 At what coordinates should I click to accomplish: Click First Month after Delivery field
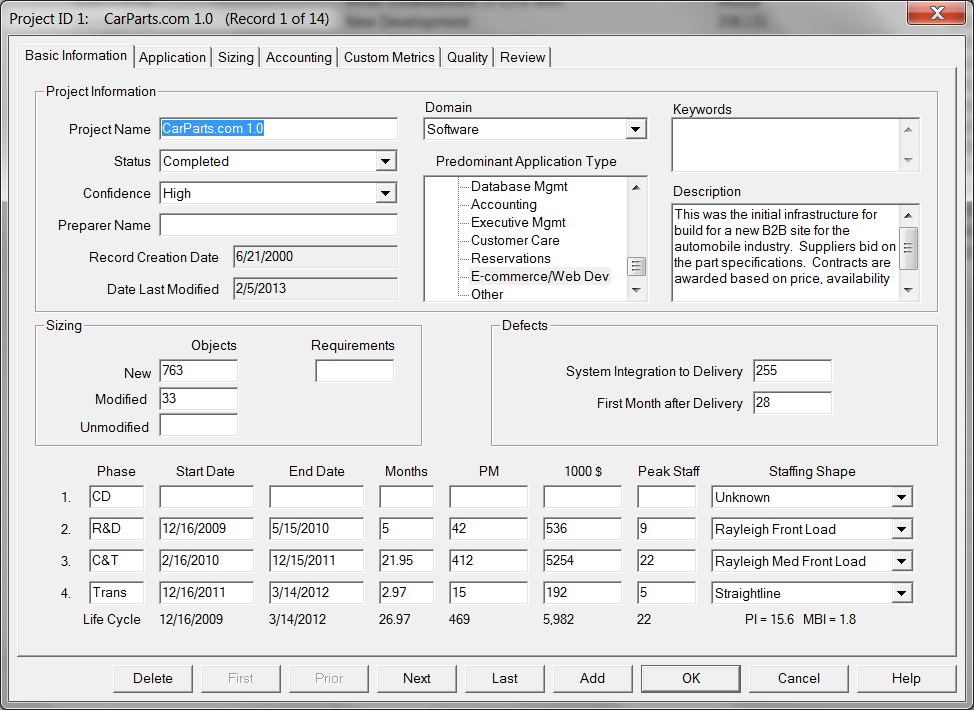(792, 403)
